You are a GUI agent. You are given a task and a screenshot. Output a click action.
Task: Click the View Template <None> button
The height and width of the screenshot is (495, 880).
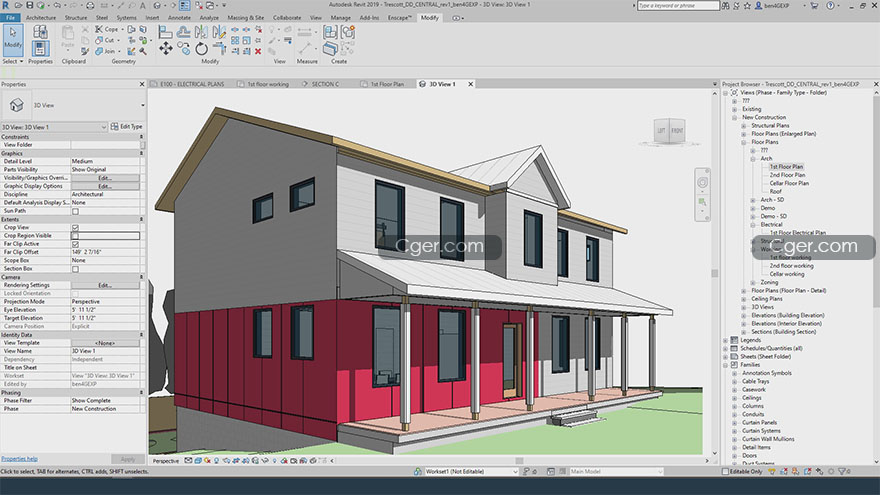[x=105, y=343]
